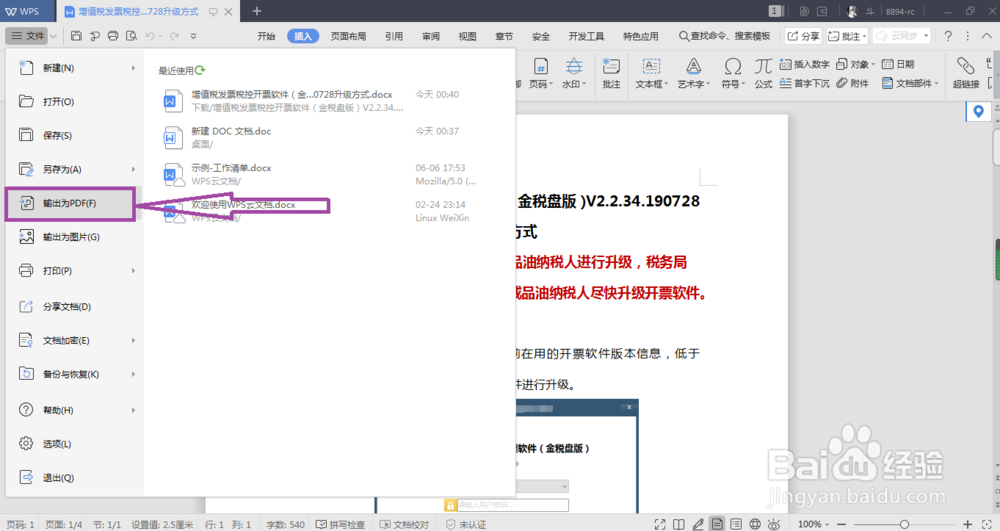The width and height of the screenshot is (1000, 531).
Task: Choose 保存(S) in file menu
Action: 74,135
